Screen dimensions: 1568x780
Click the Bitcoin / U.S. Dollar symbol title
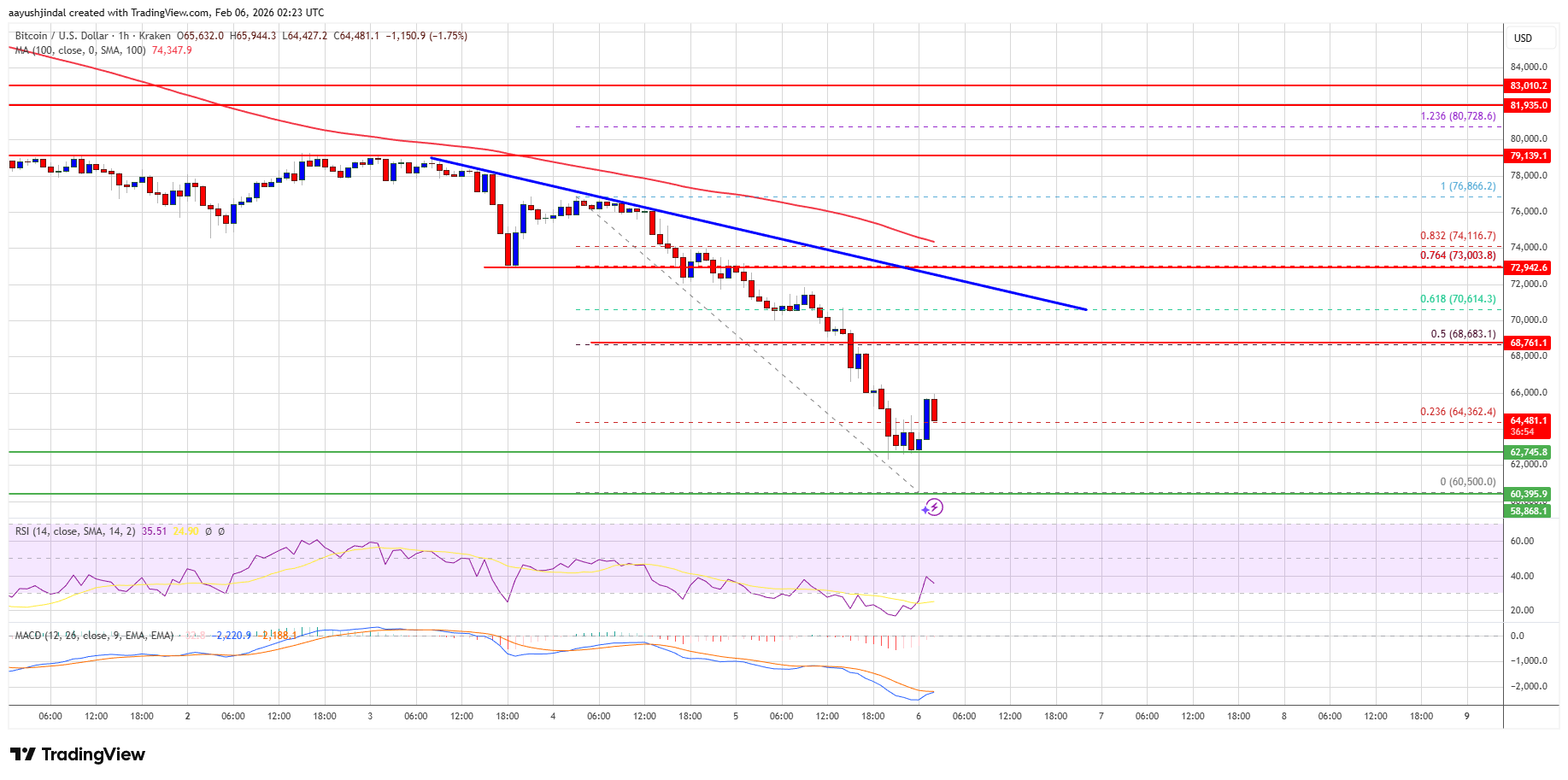coord(62,36)
